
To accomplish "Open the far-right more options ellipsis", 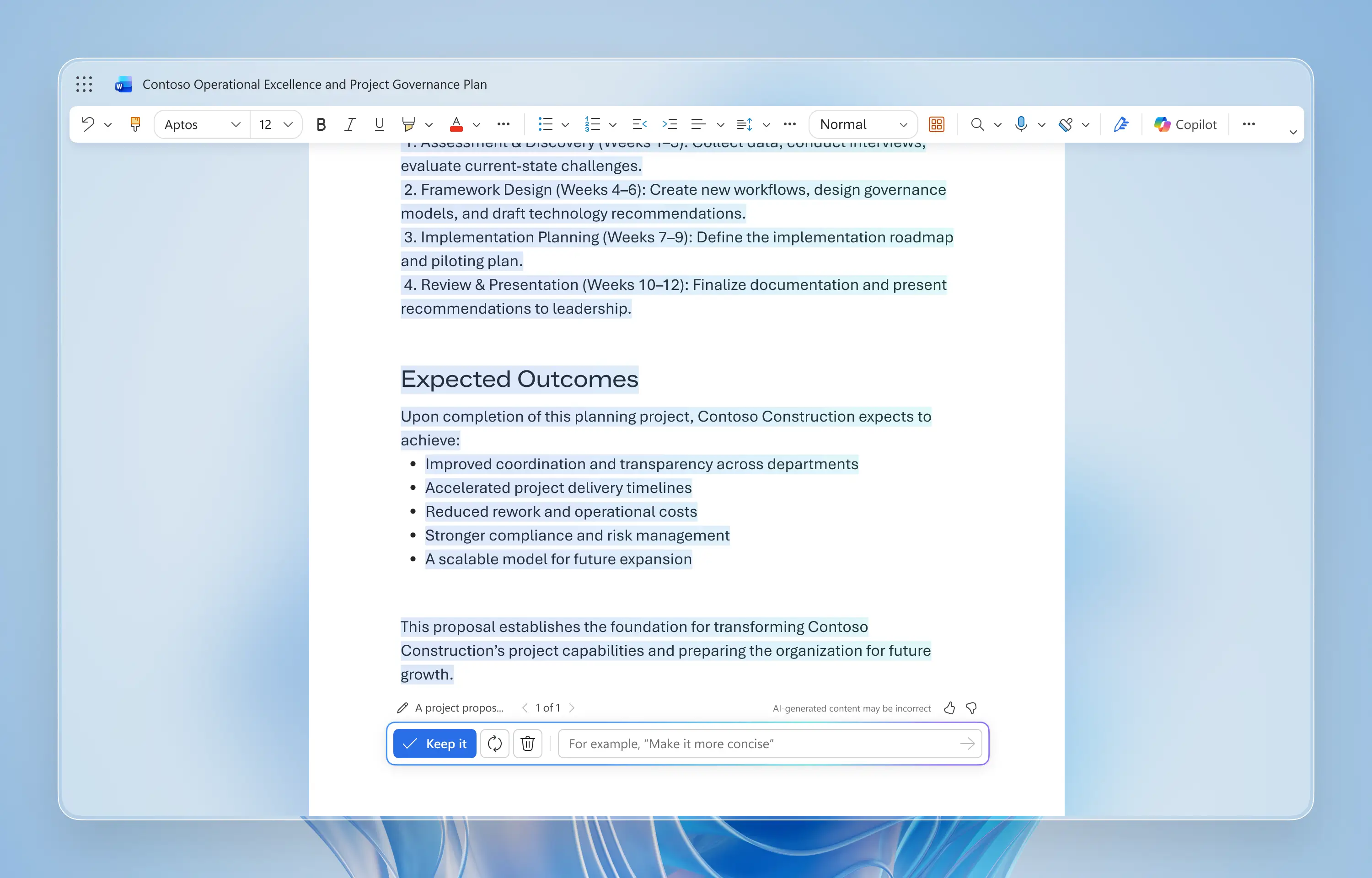I will (1249, 124).
